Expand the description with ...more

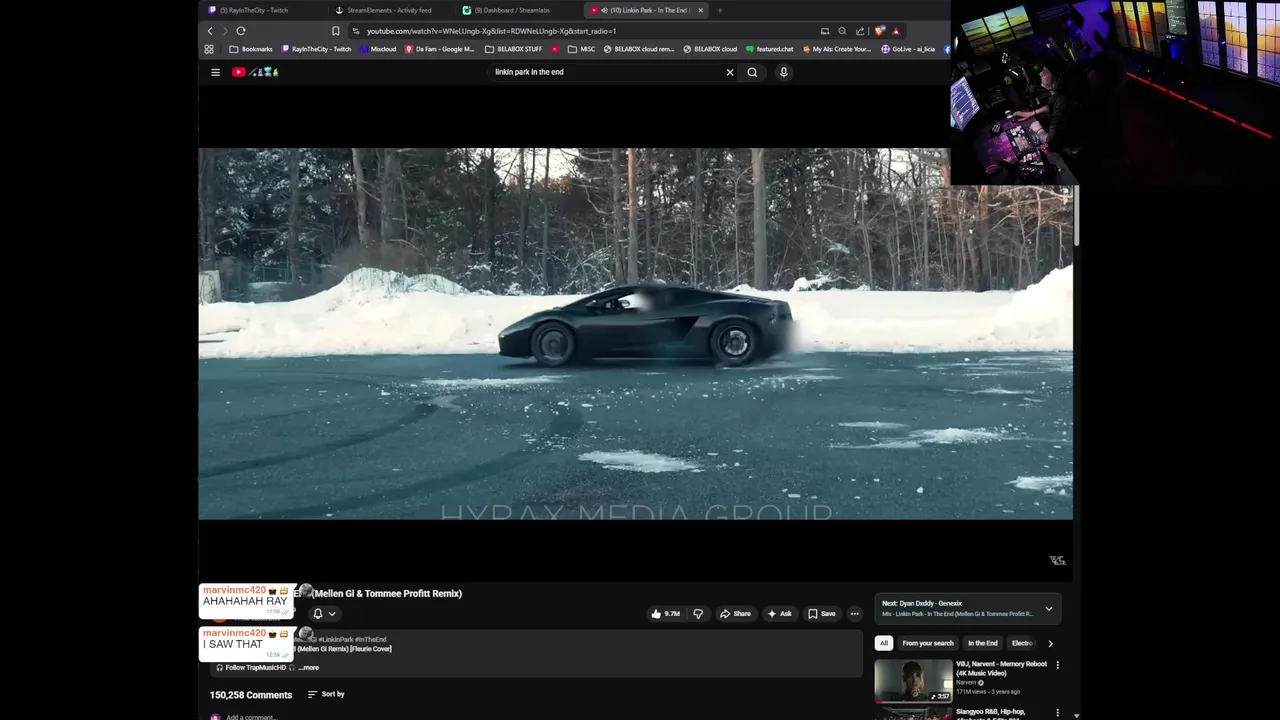(x=309, y=667)
